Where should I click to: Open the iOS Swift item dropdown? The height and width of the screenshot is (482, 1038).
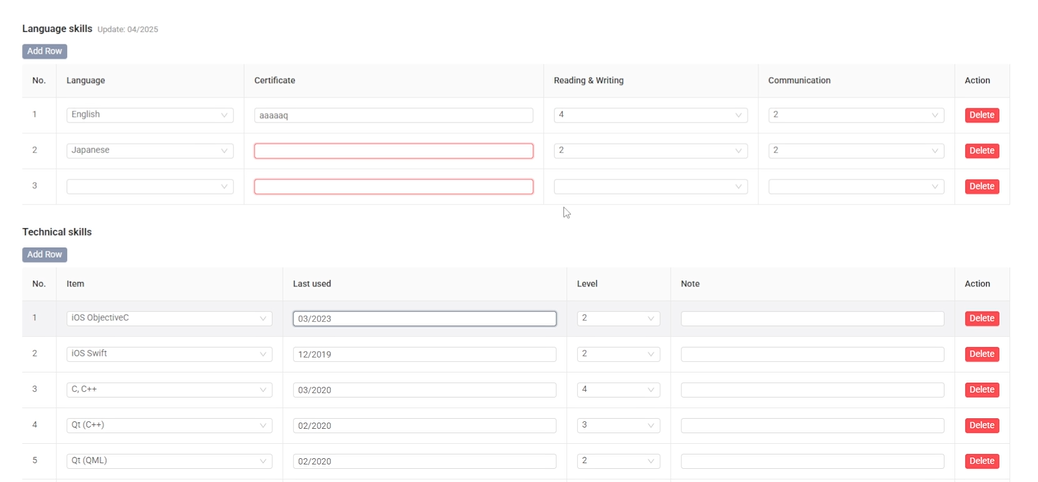(x=169, y=354)
